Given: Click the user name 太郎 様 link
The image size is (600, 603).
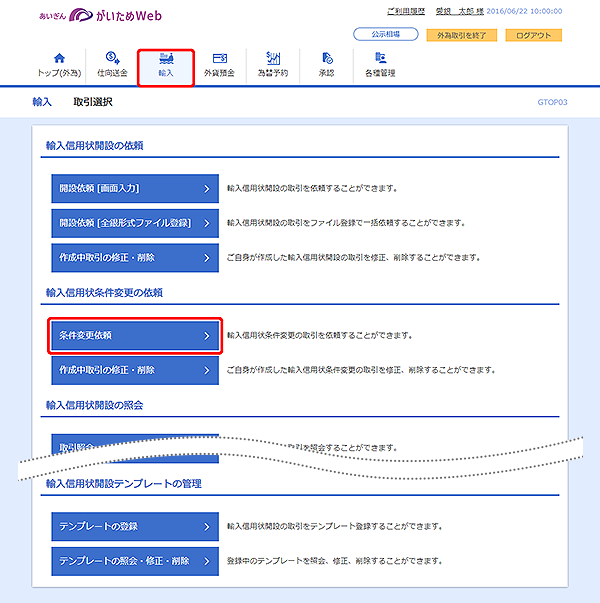Looking at the screenshot, I should click(460, 11).
